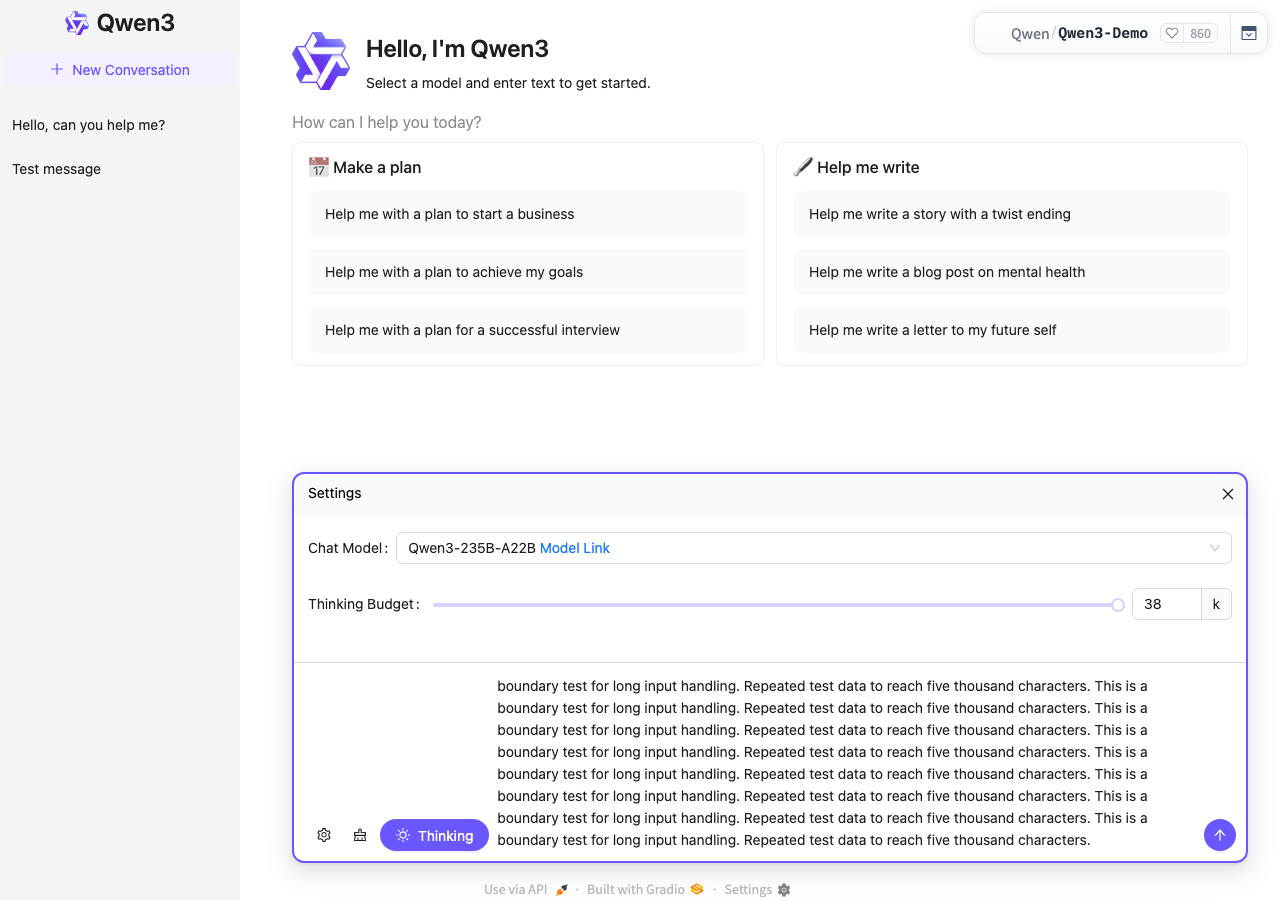Start a New Conversation
Viewport: 1280px width, 900px height.
coord(120,70)
